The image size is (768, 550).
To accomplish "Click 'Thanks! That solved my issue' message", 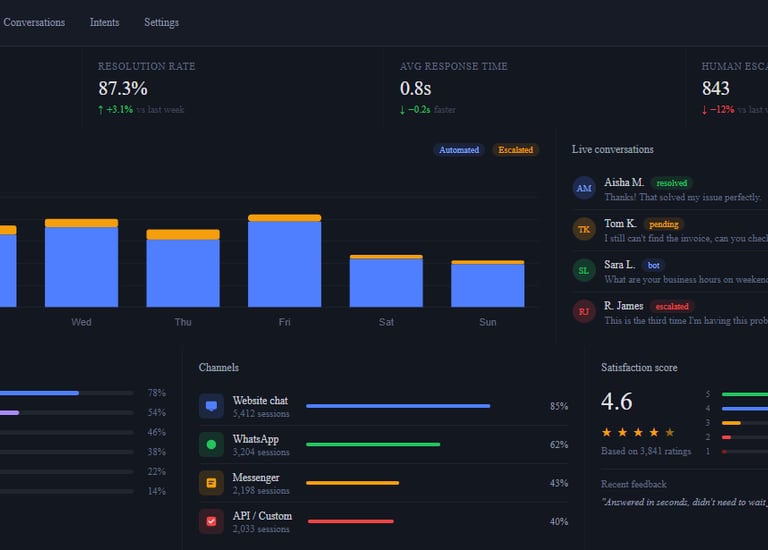I will 683,197.
